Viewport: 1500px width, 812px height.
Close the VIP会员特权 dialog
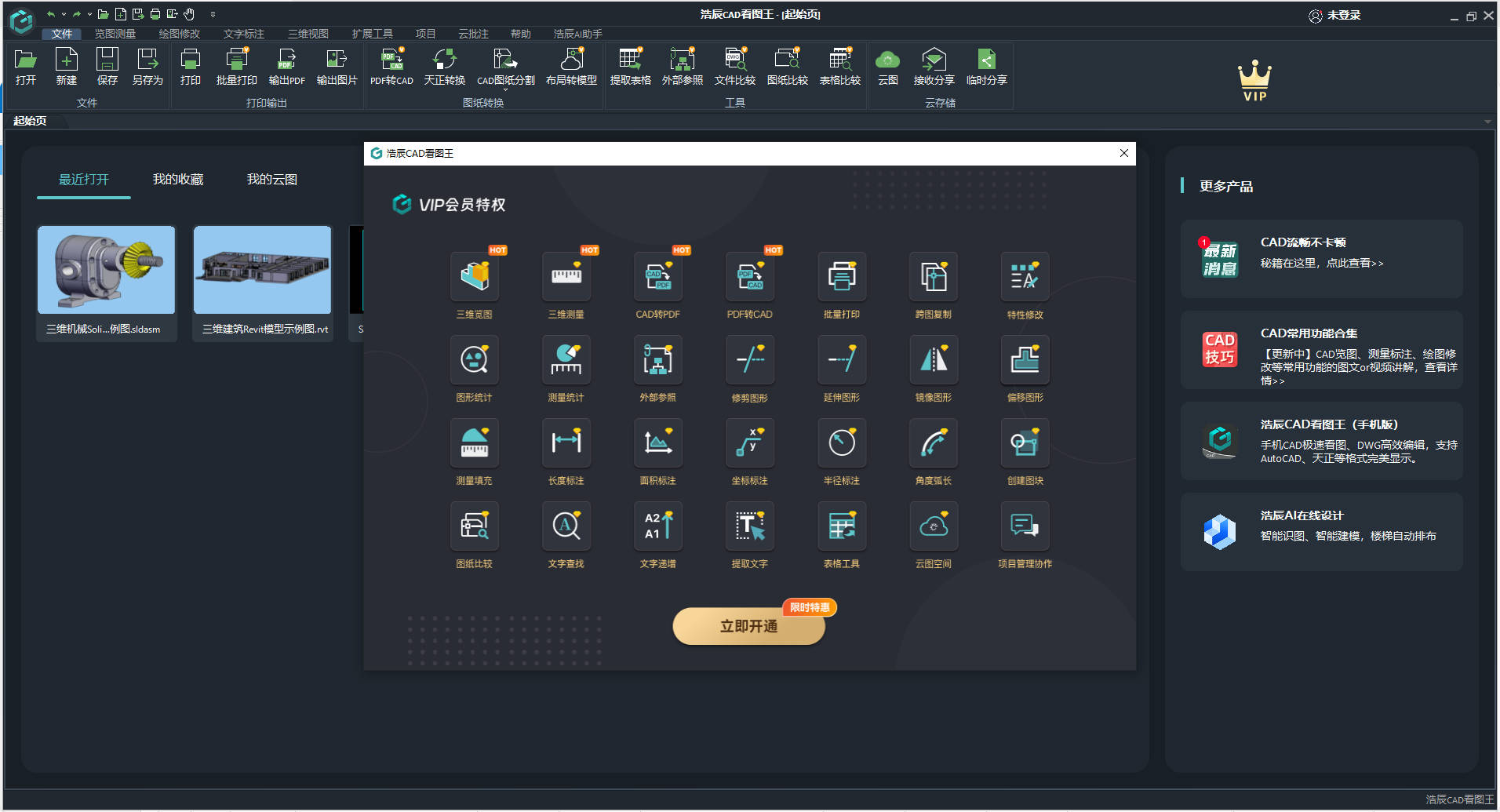point(1124,153)
